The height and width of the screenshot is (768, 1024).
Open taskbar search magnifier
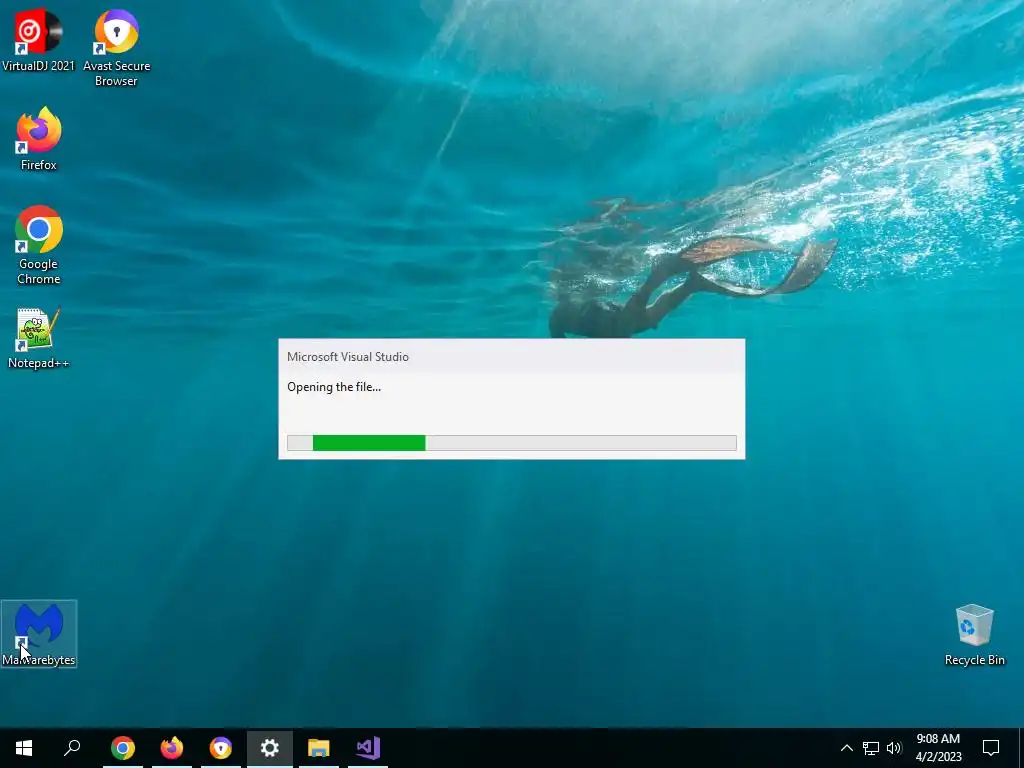(x=72, y=748)
